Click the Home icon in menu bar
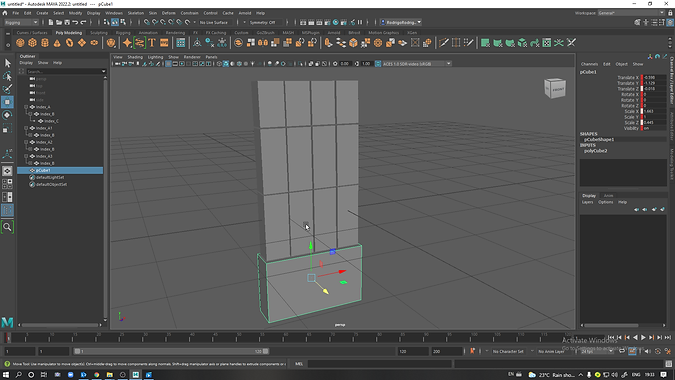 [x=5, y=13]
